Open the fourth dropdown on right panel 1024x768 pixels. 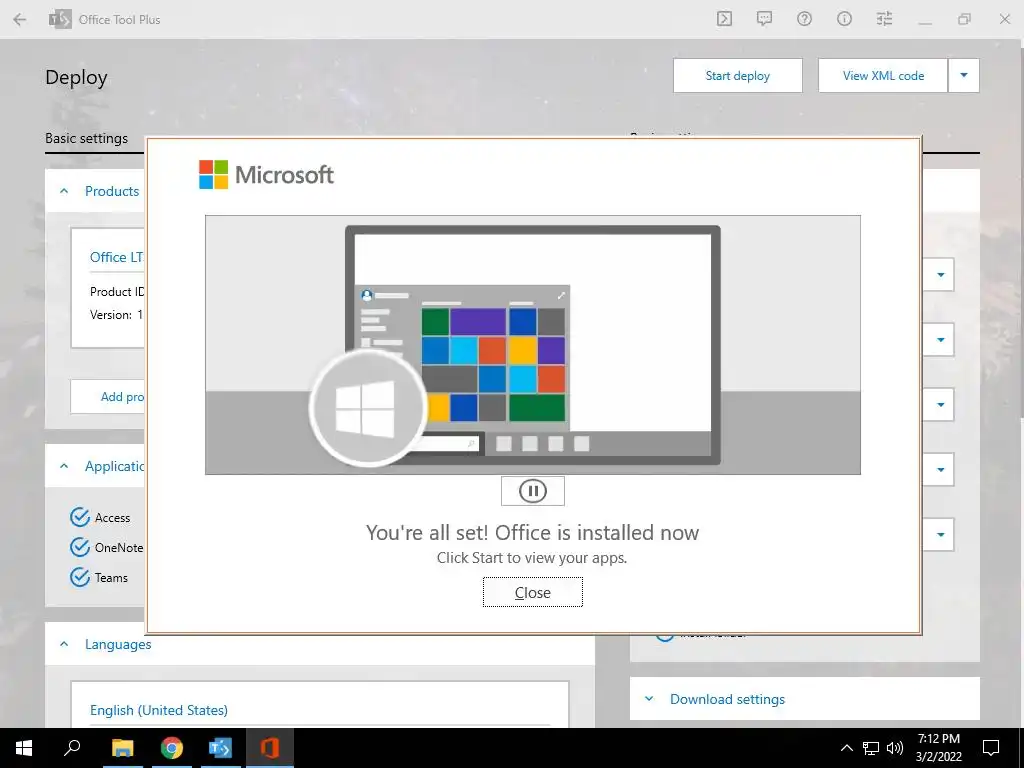tap(940, 470)
